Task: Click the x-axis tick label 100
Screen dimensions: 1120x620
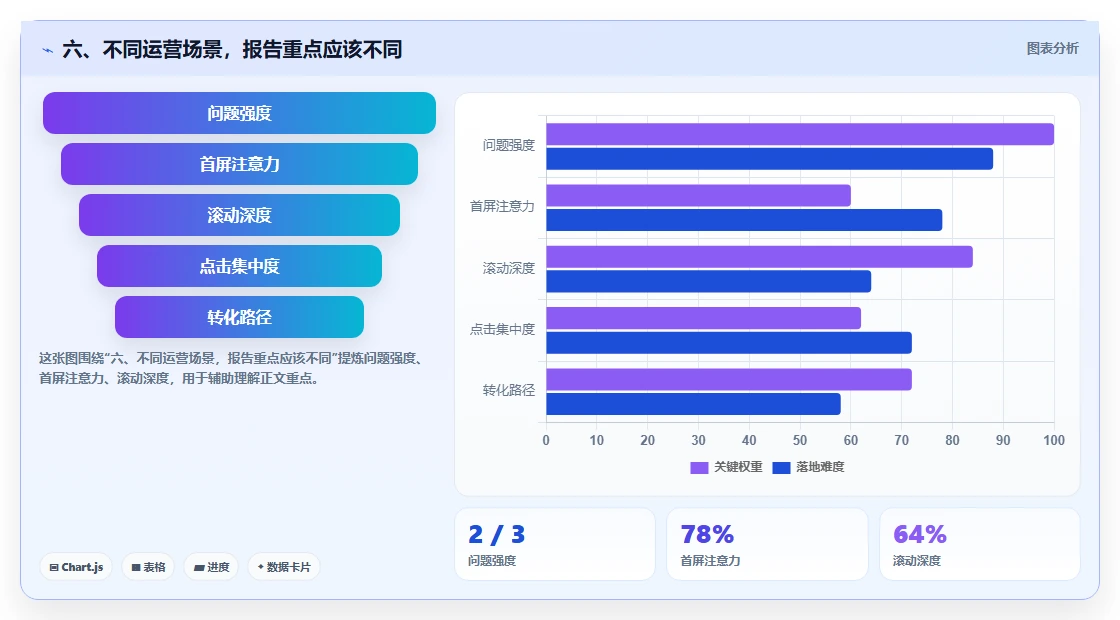Action: point(1054,441)
